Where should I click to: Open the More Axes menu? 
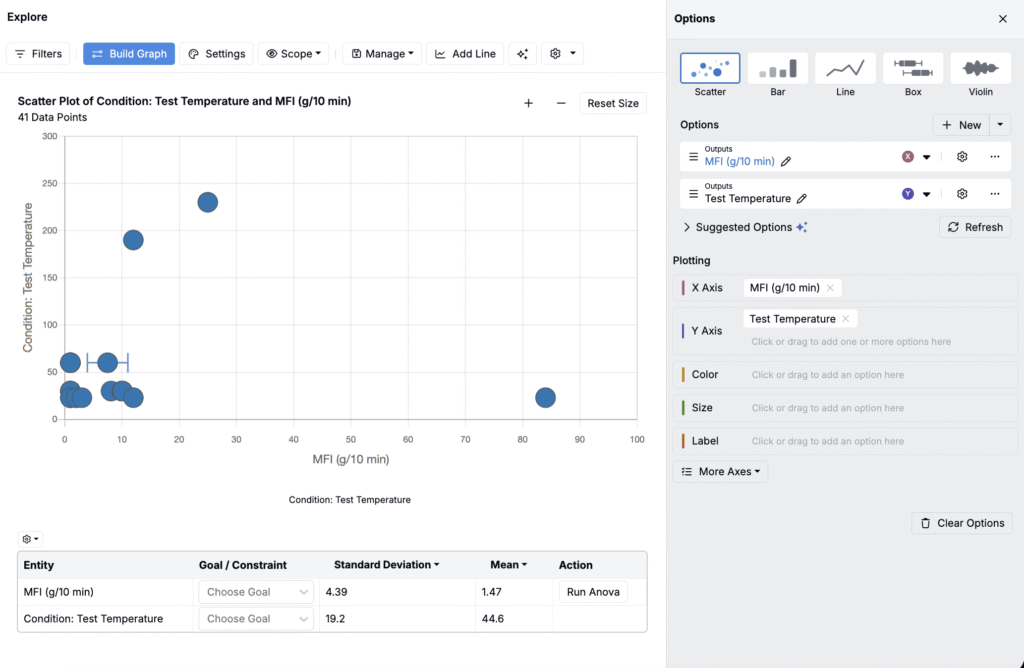tap(720, 471)
